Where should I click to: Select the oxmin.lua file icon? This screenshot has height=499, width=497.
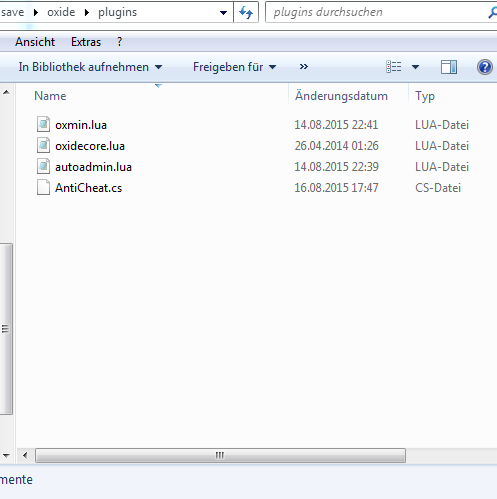pos(43,125)
